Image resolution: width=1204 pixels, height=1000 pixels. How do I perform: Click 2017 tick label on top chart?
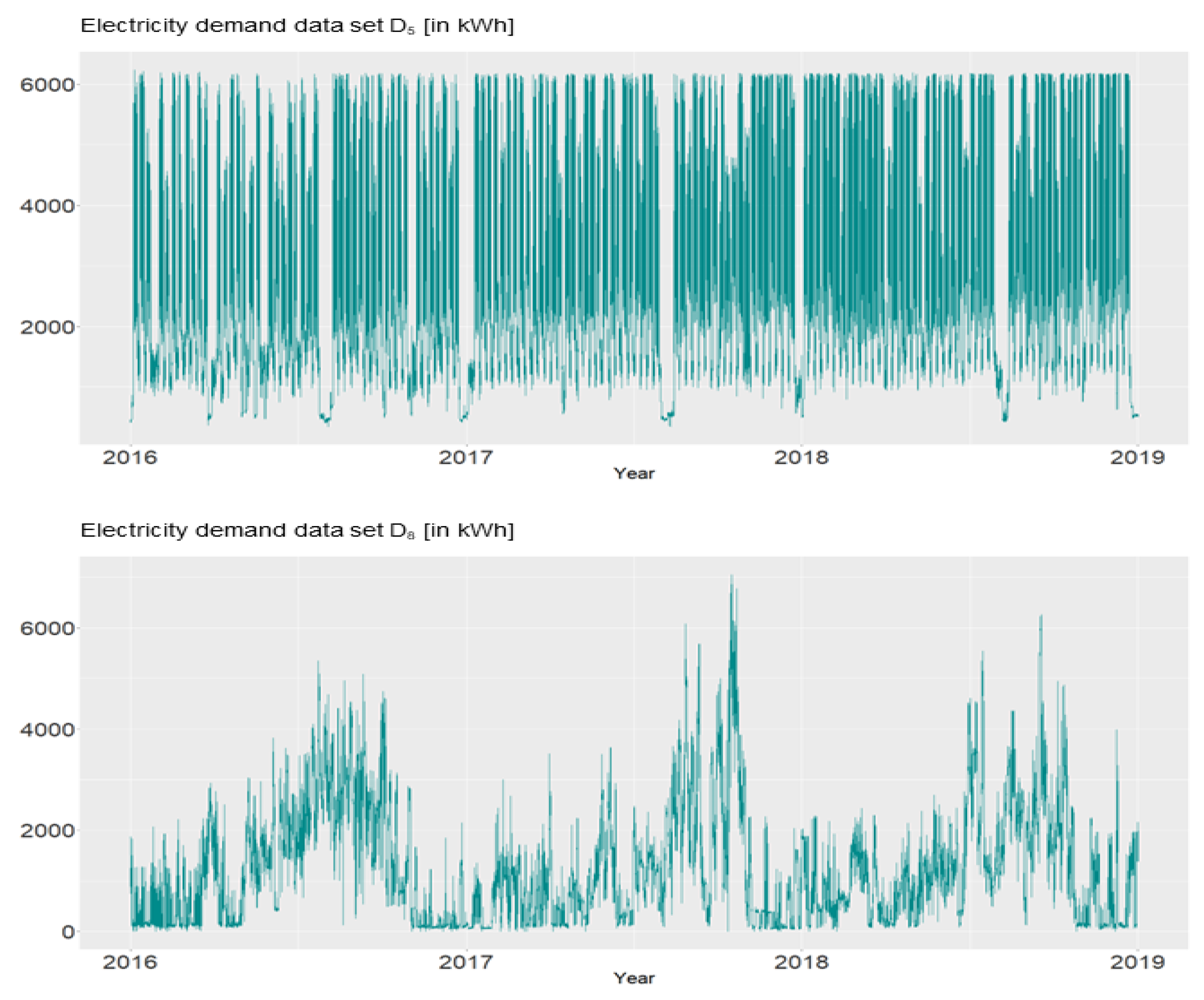click(466, 457)
